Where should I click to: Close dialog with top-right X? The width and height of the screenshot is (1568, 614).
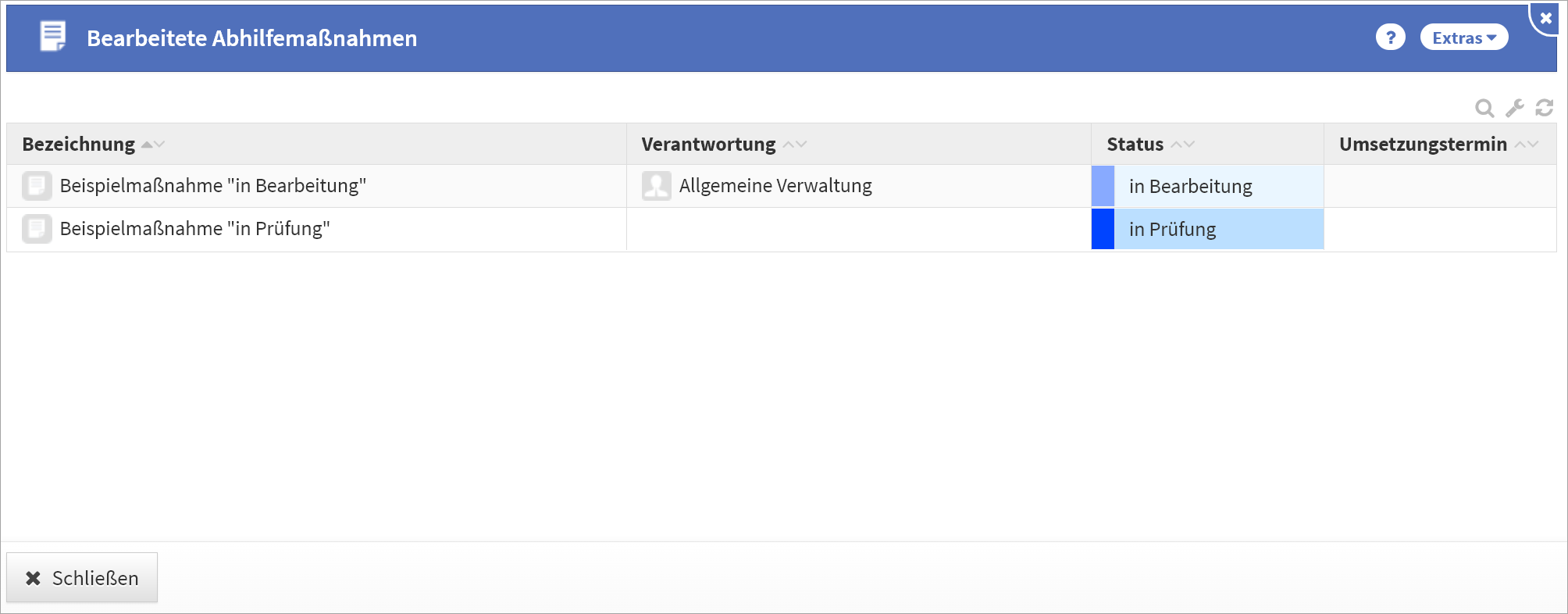tap(1545, 18)
